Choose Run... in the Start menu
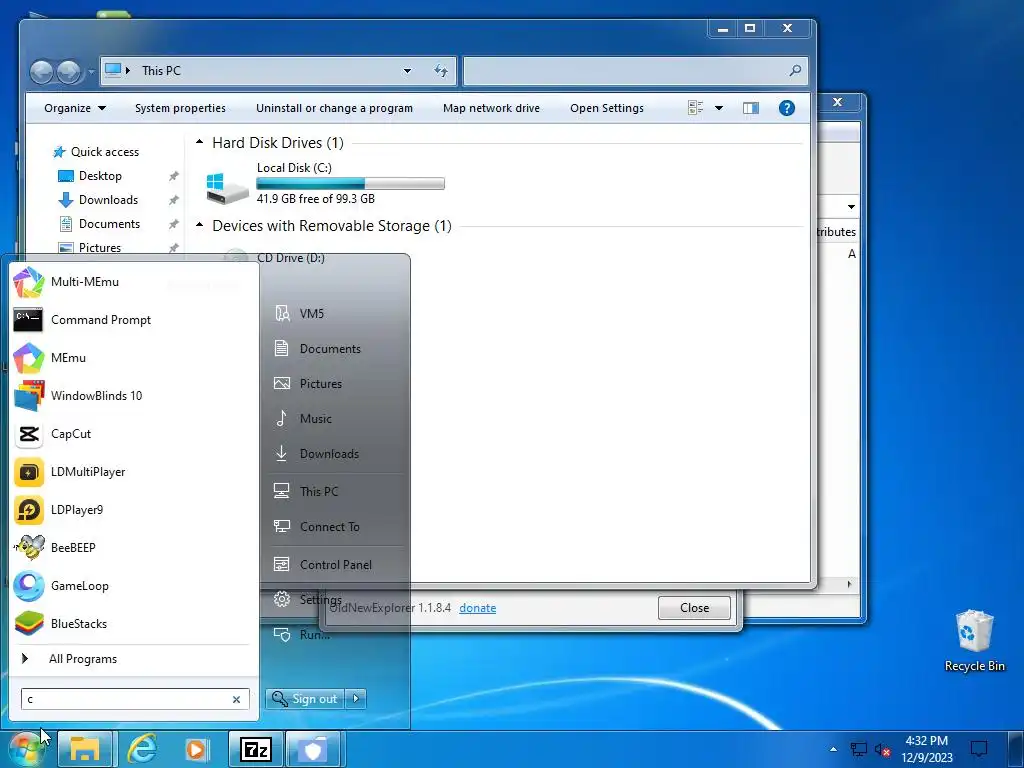Viewport: 1024px width, 768px height. tap(302, 635)
